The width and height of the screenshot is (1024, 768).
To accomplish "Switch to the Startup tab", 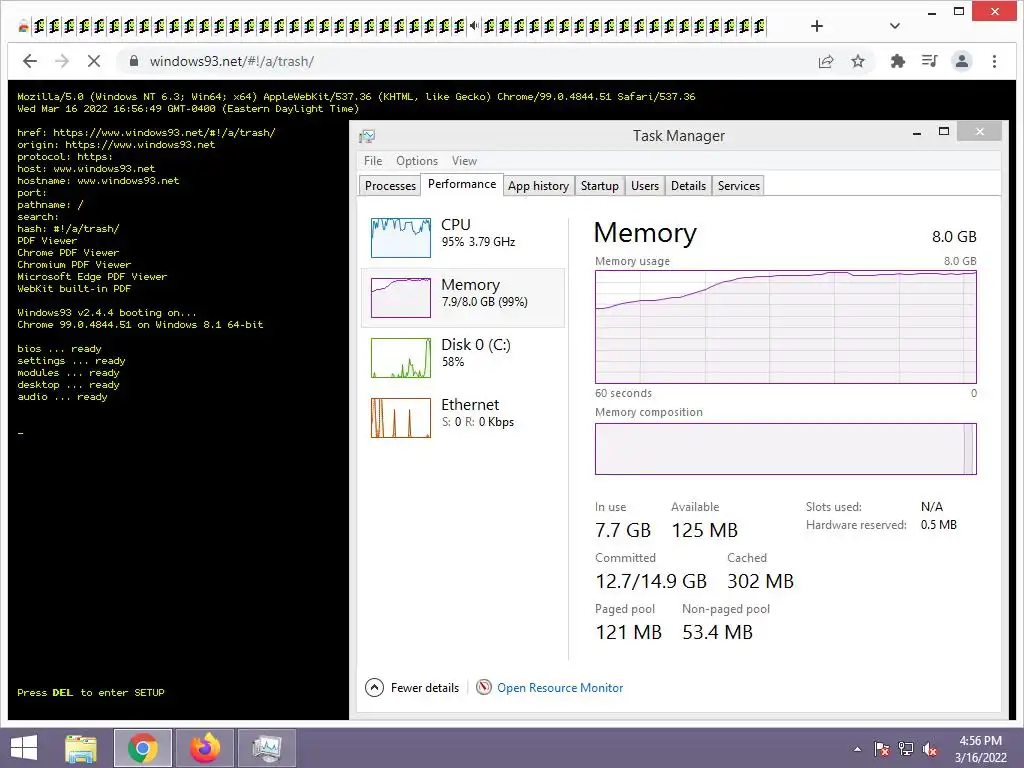I will [x=600, y=185].
